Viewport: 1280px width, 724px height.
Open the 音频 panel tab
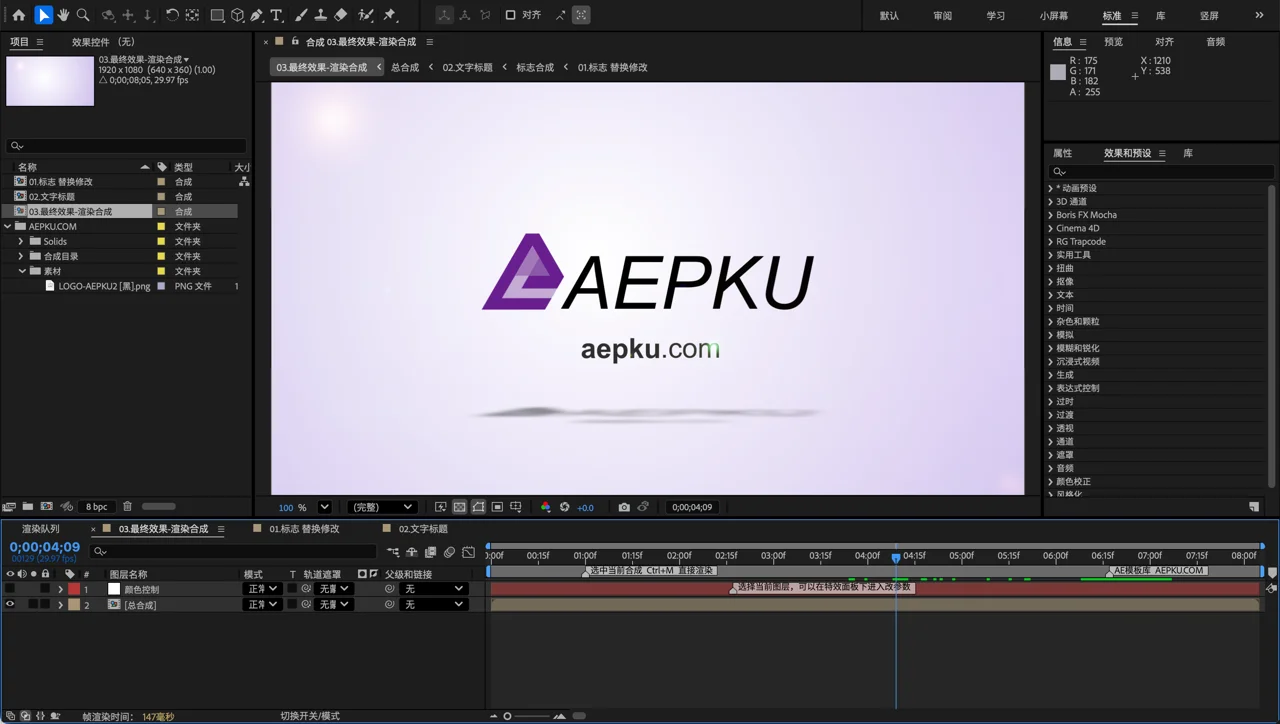1215,42
